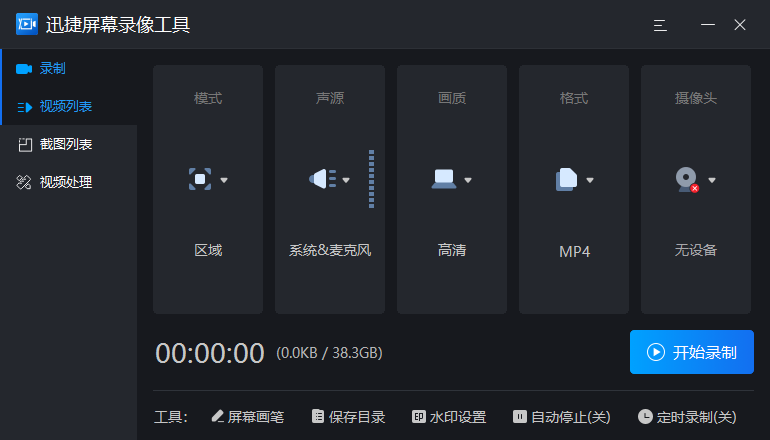The height and width of the screenshot is (440, 770).
Task: Open the 保存目录 save directory
Action: coord(349,417)
